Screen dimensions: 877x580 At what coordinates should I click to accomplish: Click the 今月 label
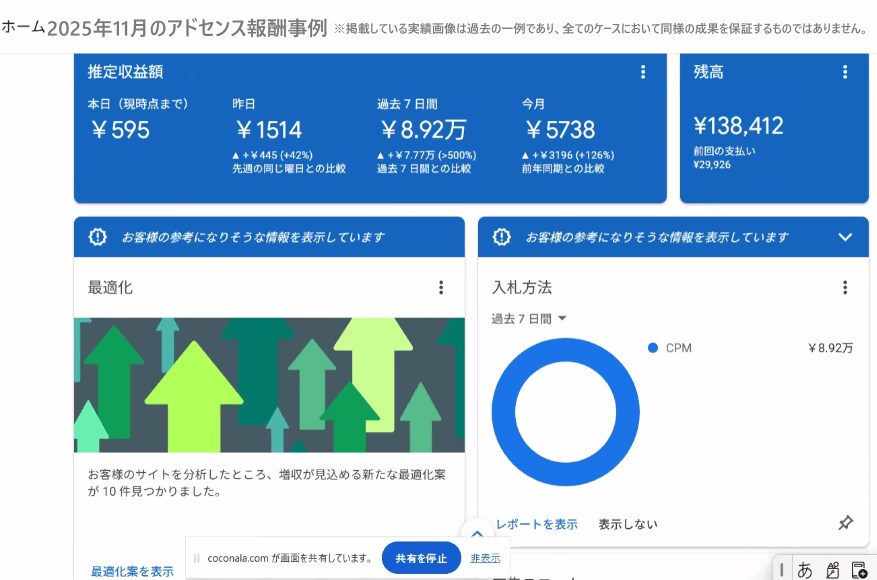[533, 104]
